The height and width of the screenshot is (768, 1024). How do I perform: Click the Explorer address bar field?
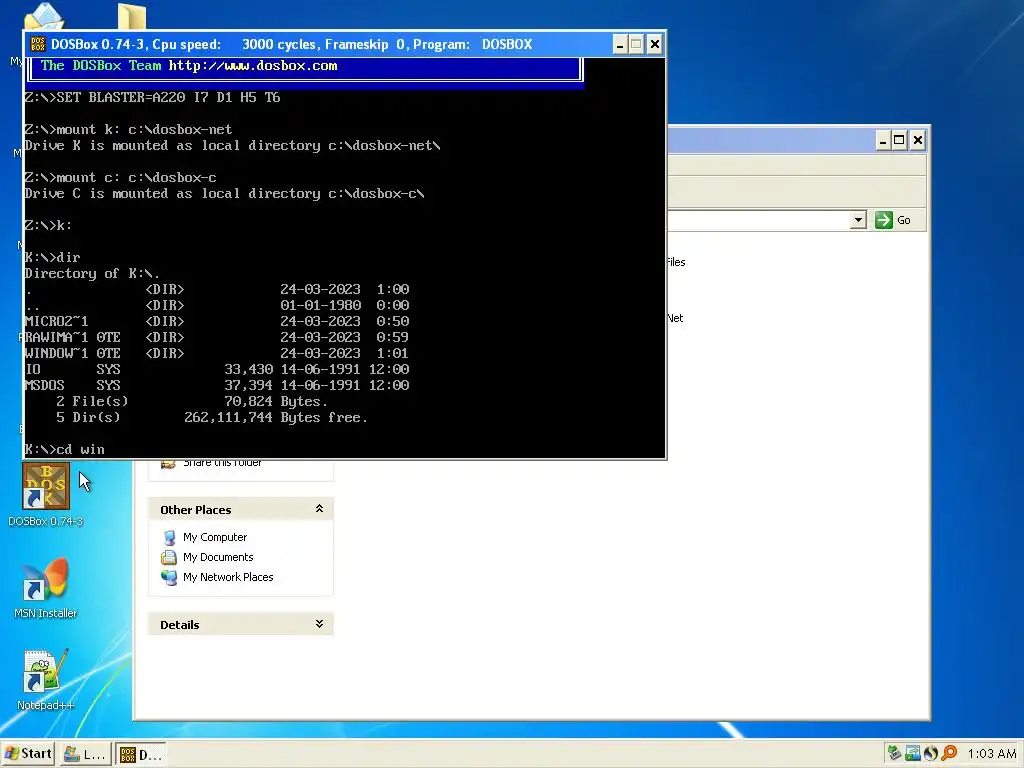pos(758,220)
